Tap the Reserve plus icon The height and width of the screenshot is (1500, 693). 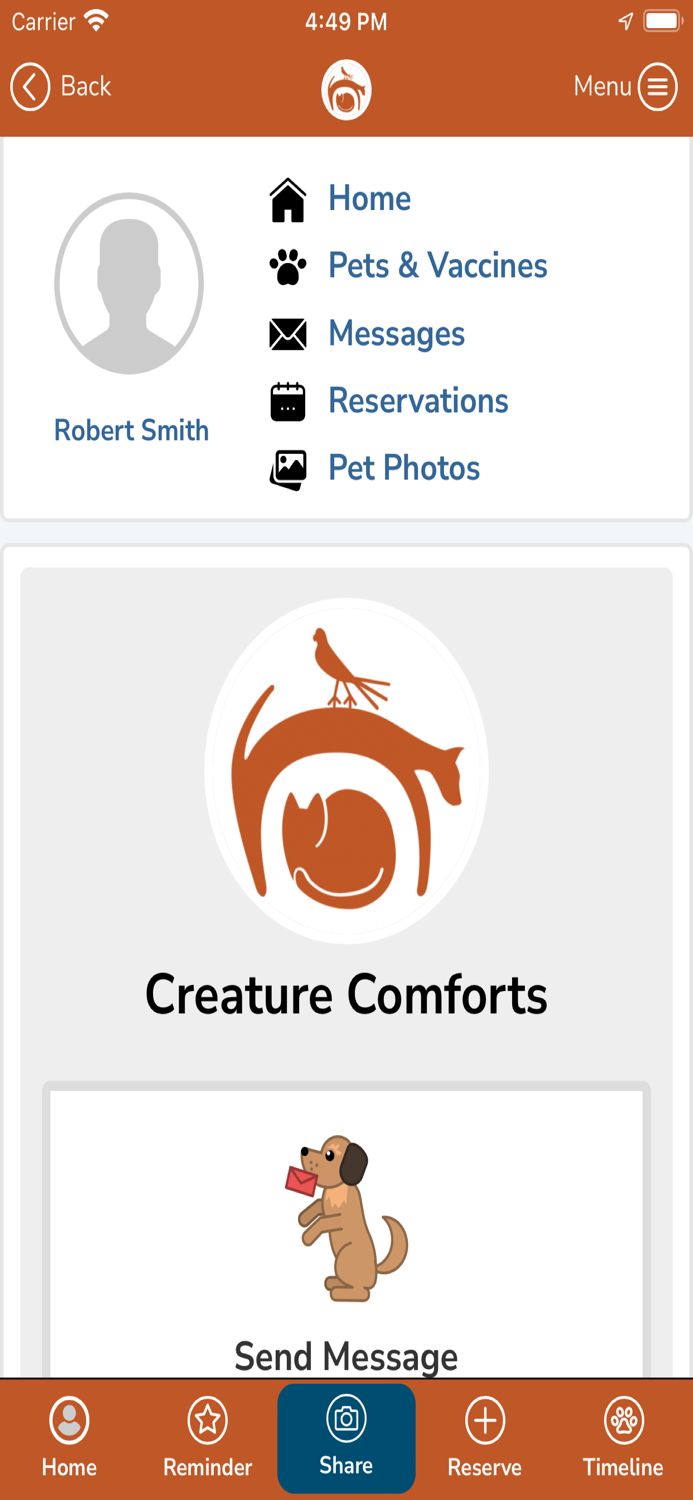pyautogui.click(x=484, y=1419)
